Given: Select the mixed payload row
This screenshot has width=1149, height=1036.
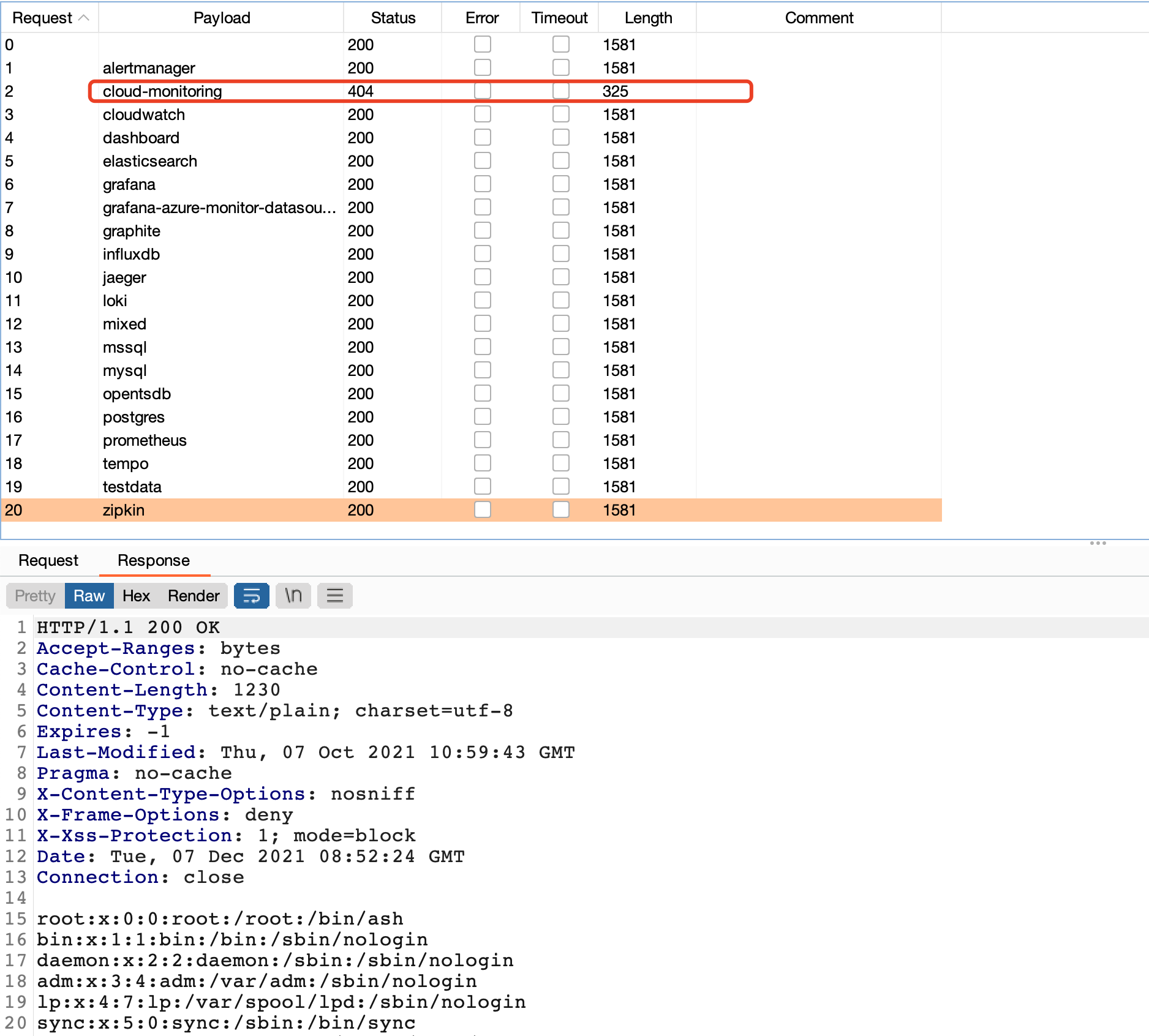Looking at the screenshot, I should (471, 324).
